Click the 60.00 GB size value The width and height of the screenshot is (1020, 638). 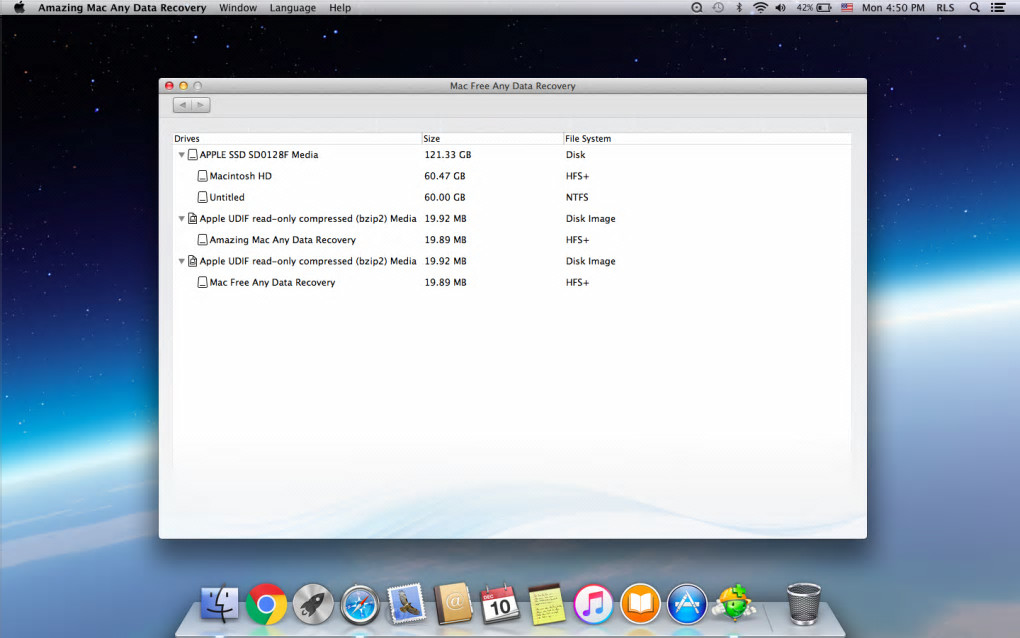(x=445, y=197)
